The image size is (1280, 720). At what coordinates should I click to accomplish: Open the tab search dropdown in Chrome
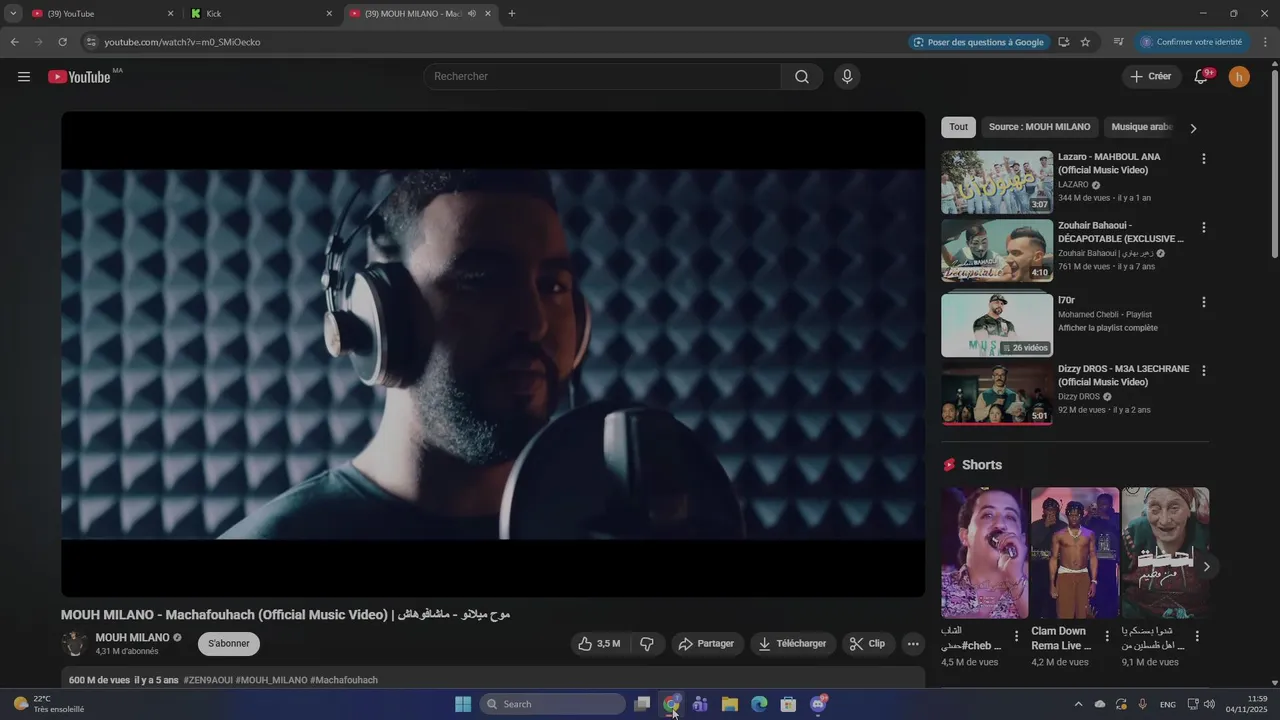(13, 13)
